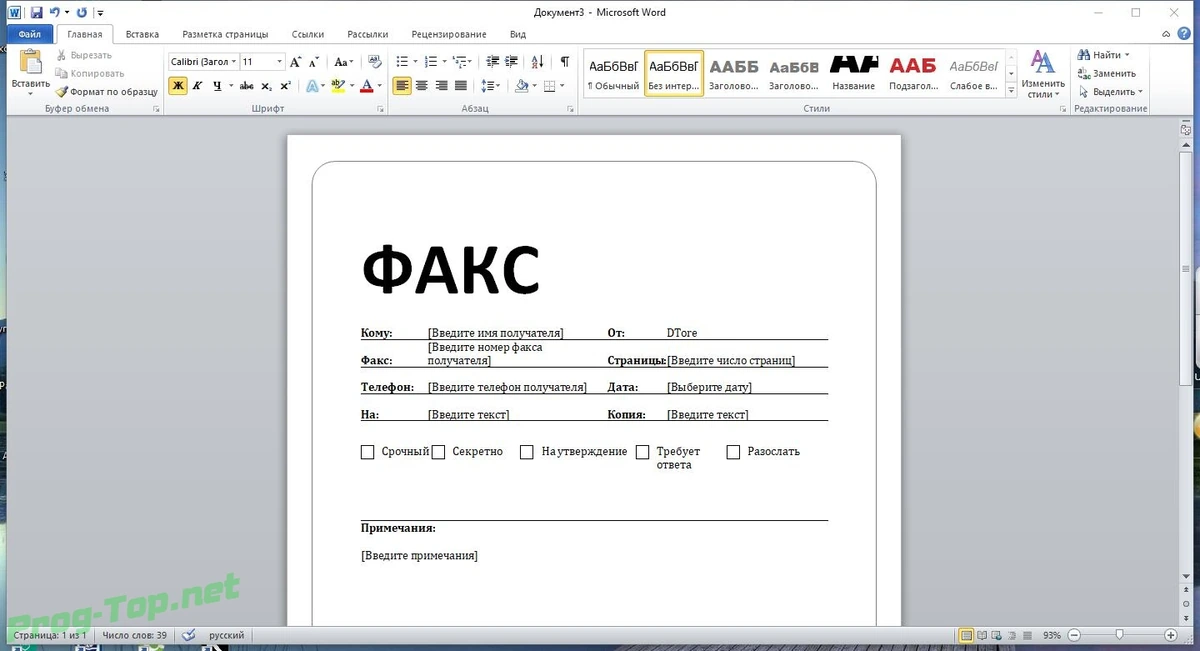Open Изменить стили dropdown
Screen dimensions: 1200x651
point(1043,74)
